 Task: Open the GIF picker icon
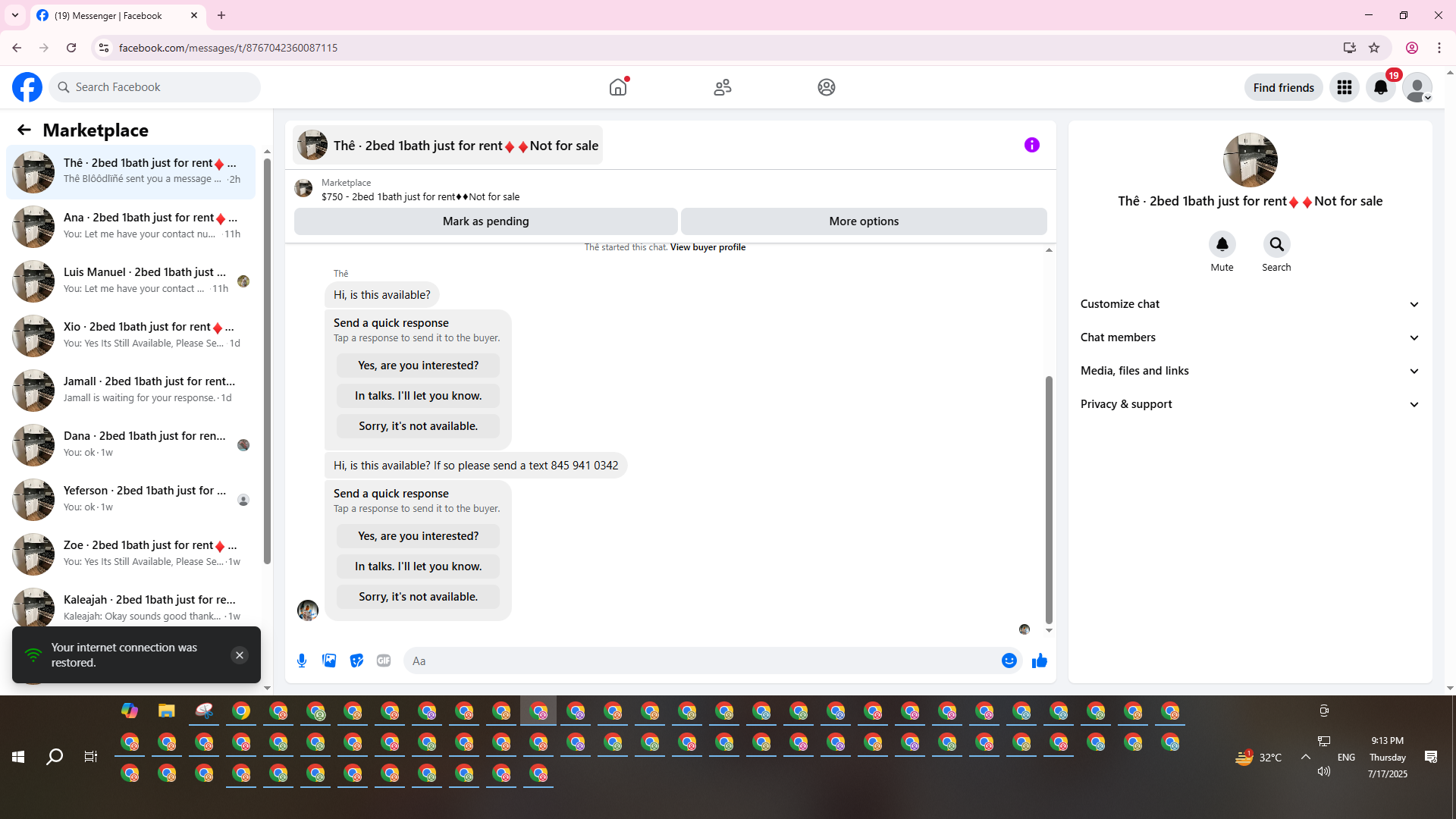point(384,661)
